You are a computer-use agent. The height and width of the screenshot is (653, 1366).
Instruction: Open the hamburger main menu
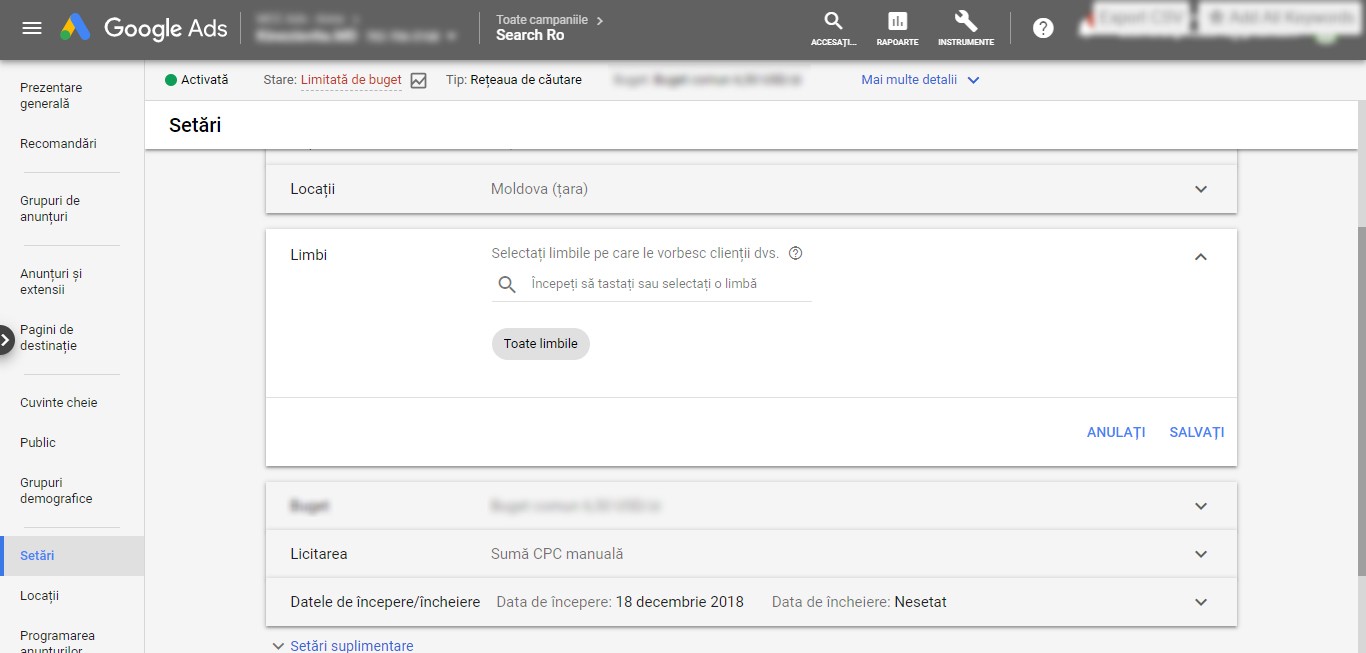click(32, 28)
